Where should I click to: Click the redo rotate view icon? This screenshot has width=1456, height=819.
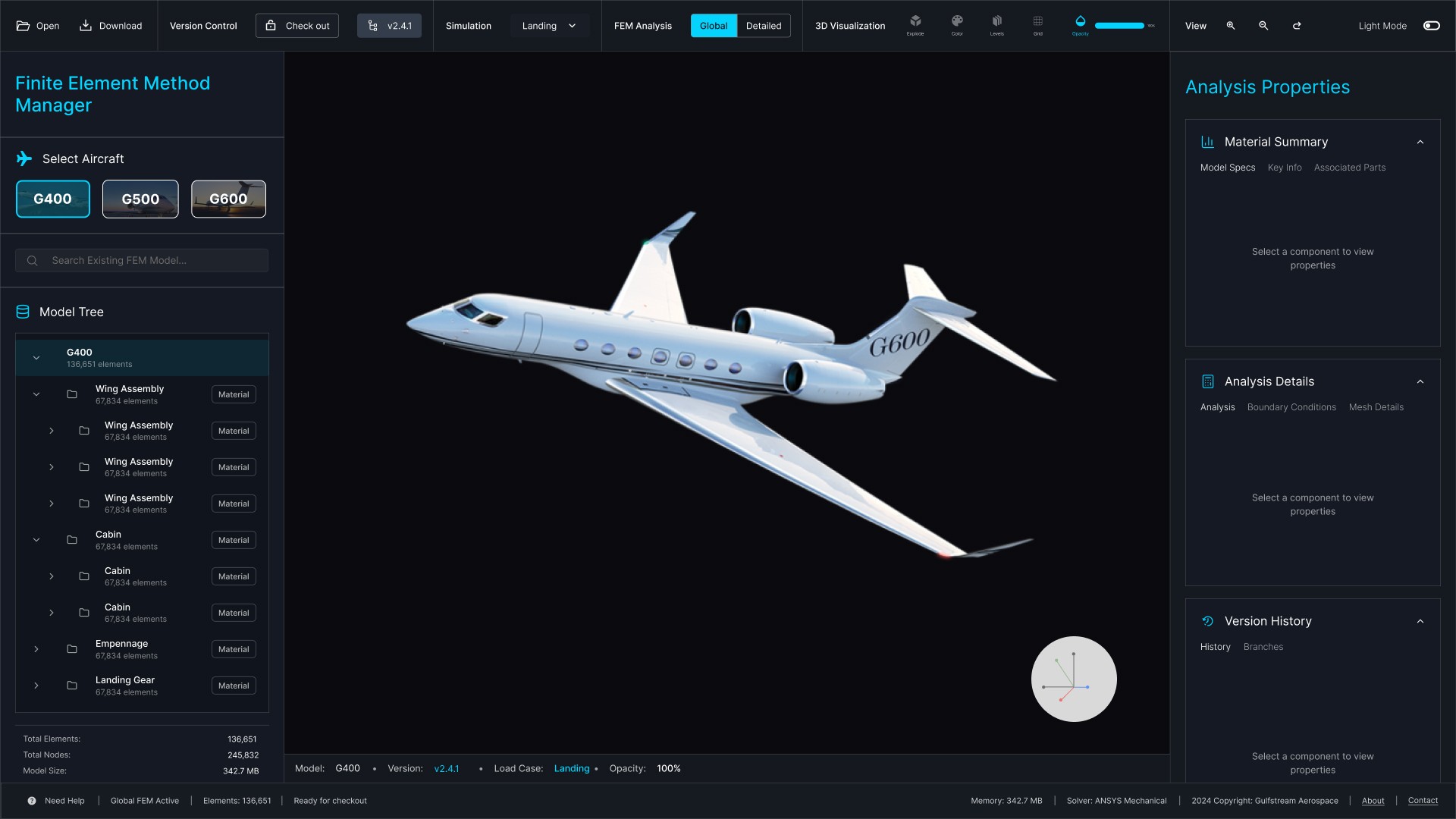coord(1297,26)
